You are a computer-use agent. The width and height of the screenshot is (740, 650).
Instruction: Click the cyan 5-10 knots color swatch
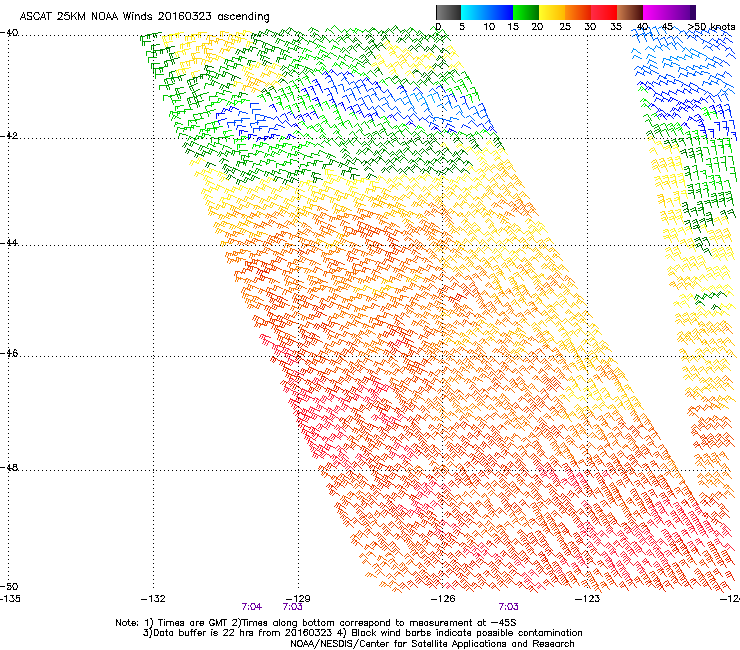pyautogui.click(x=474, y=12)
